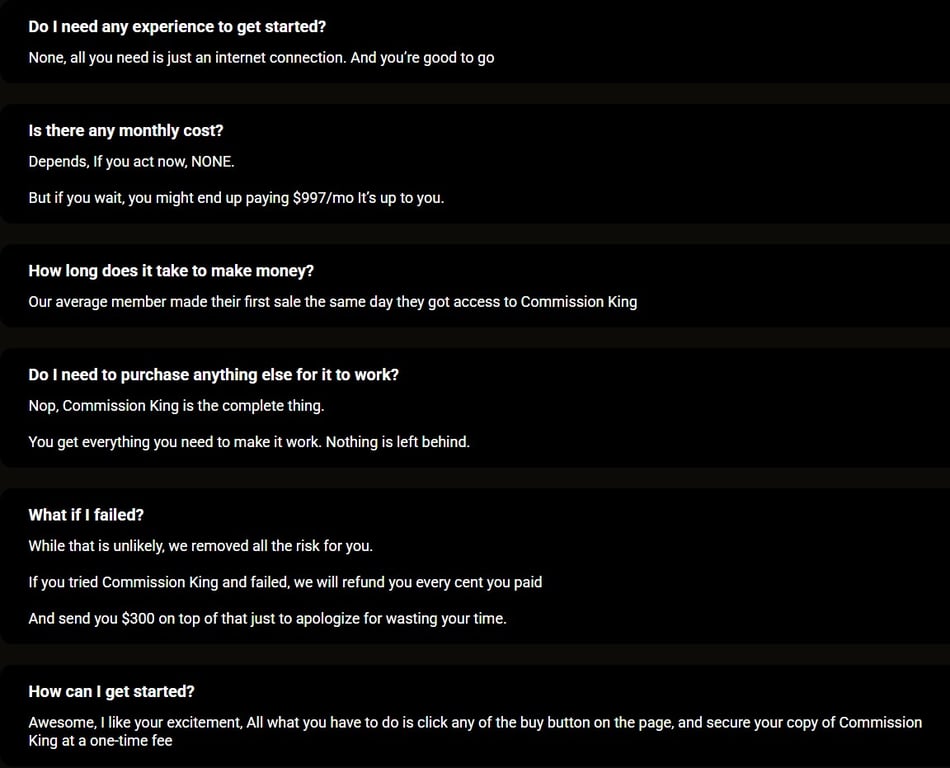The width and height of the screenshot is (950, 768).
Task: Click the internet connection answer text
Action: point(261,58)
